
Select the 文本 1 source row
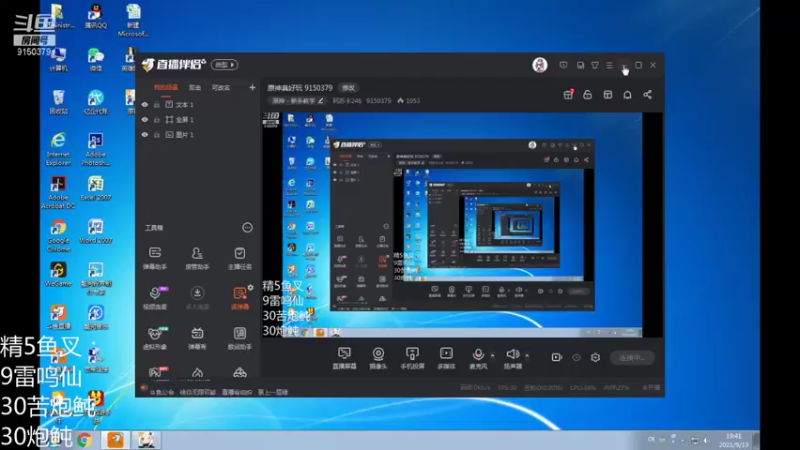(198, 105)
